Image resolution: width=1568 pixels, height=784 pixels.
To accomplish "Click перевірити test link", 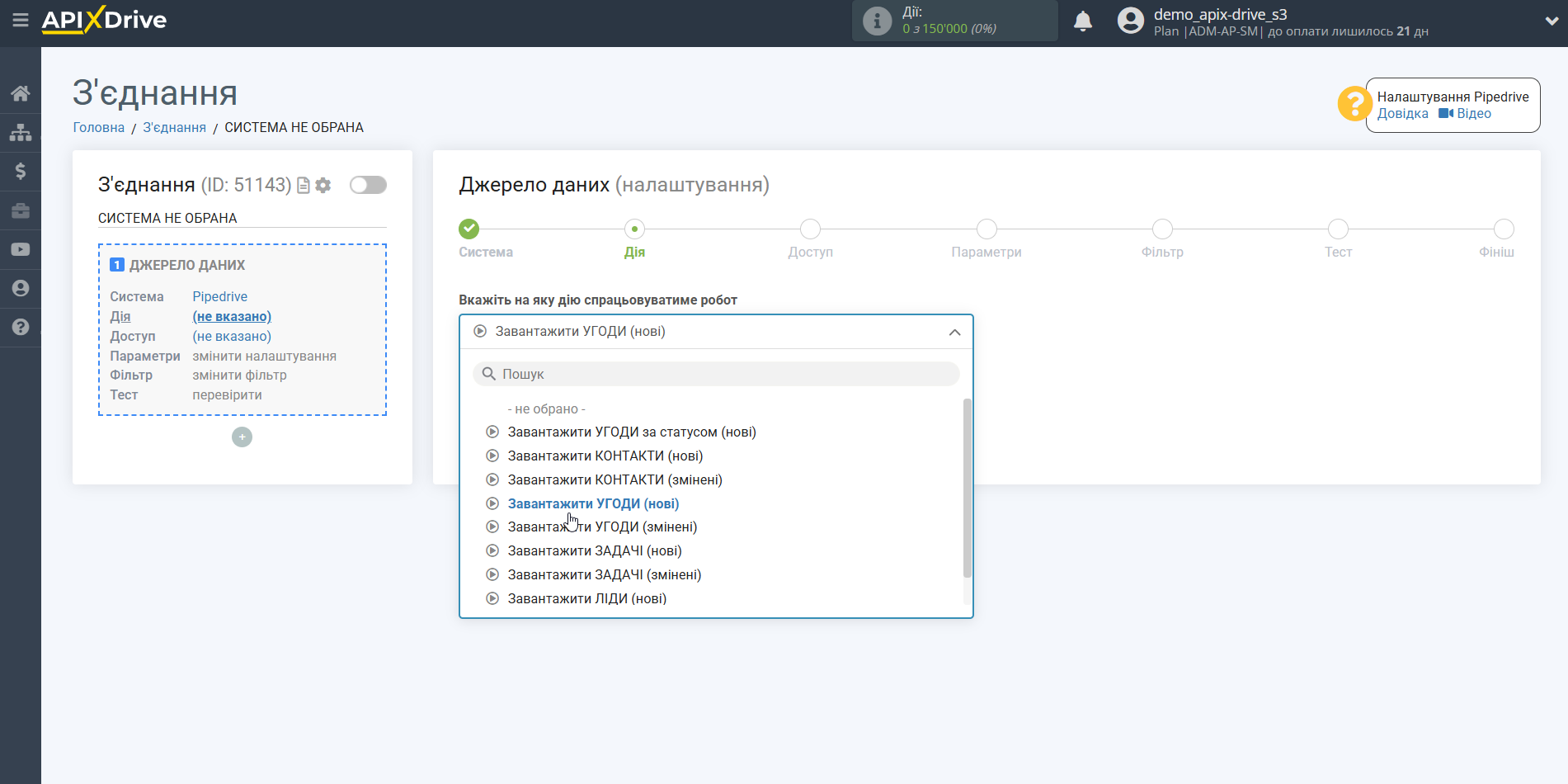I will 228,394.
